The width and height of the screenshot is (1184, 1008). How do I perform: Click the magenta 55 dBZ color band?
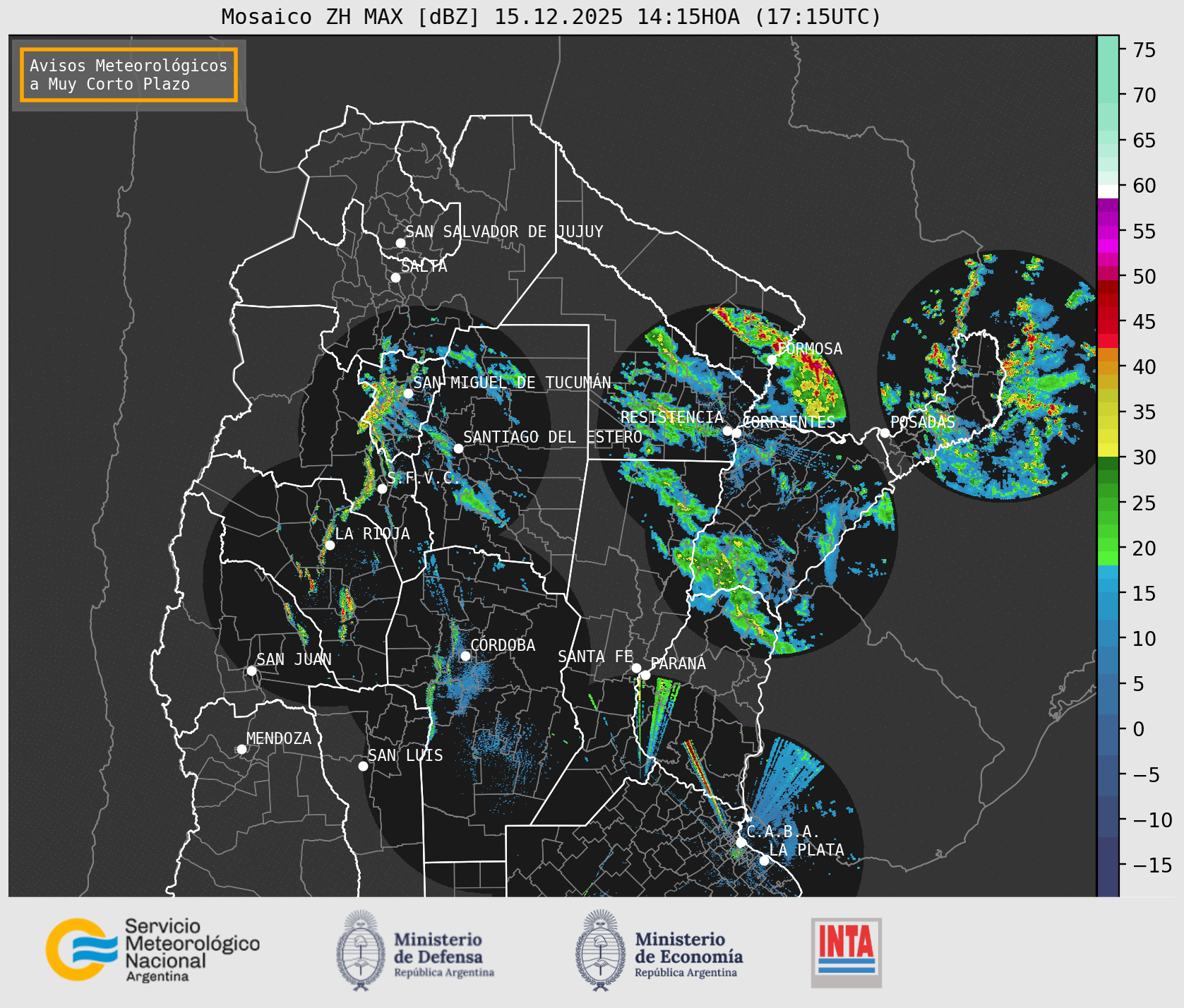click(1108, 232)
